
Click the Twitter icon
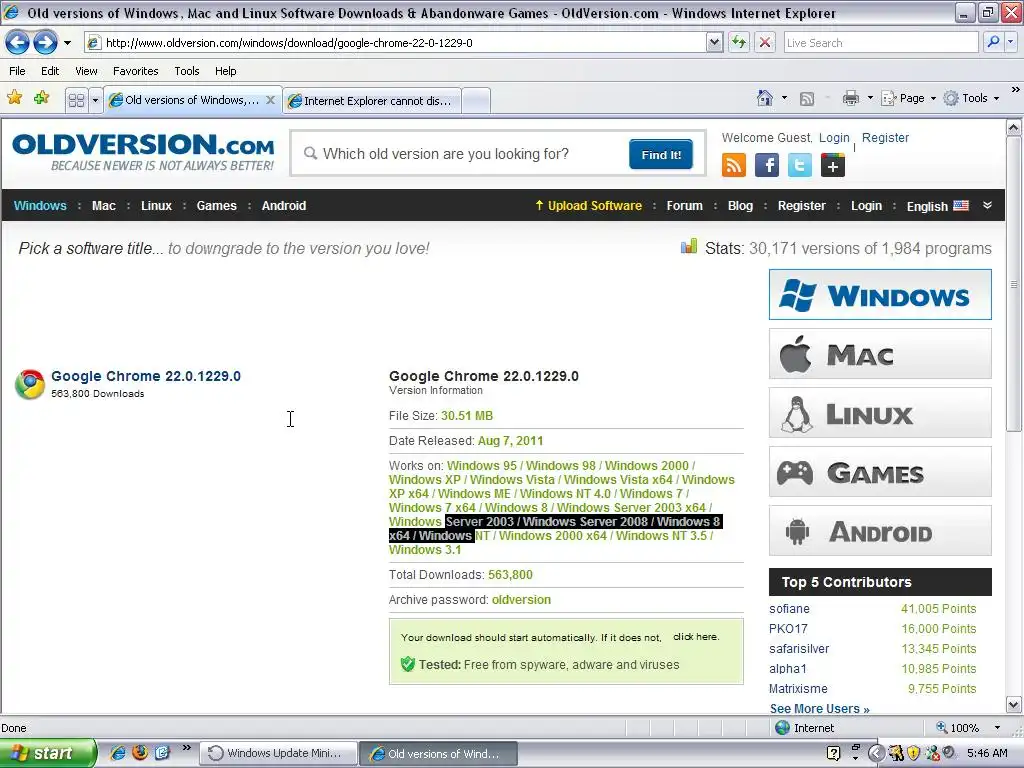pos(800,165)
